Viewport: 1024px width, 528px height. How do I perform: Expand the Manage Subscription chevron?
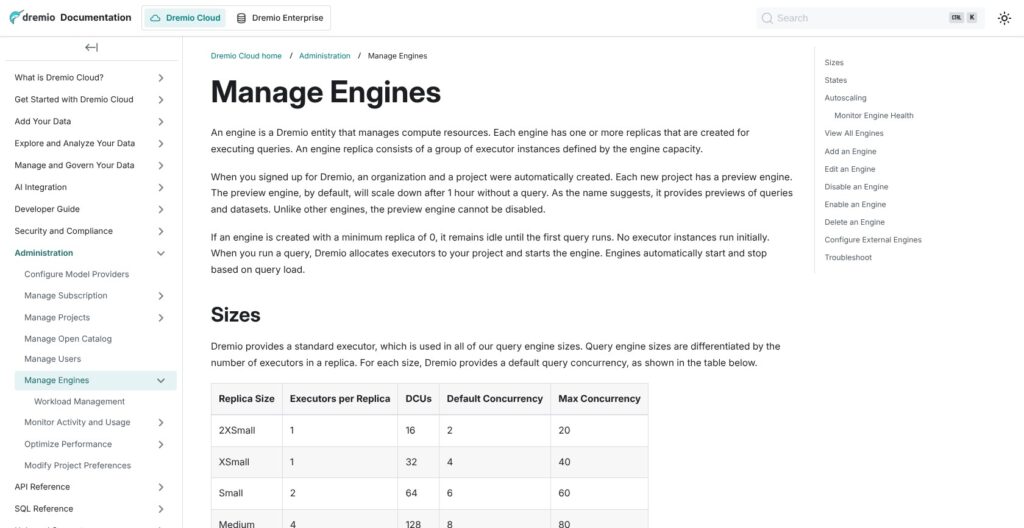[x=161, y=296]
